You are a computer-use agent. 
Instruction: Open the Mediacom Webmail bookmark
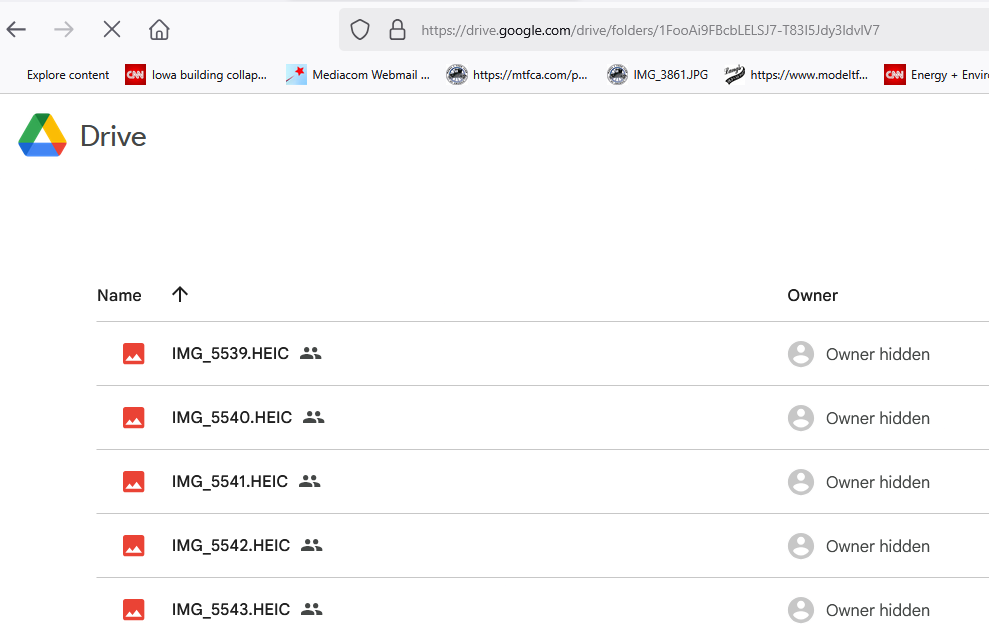(x=358, y=75)
